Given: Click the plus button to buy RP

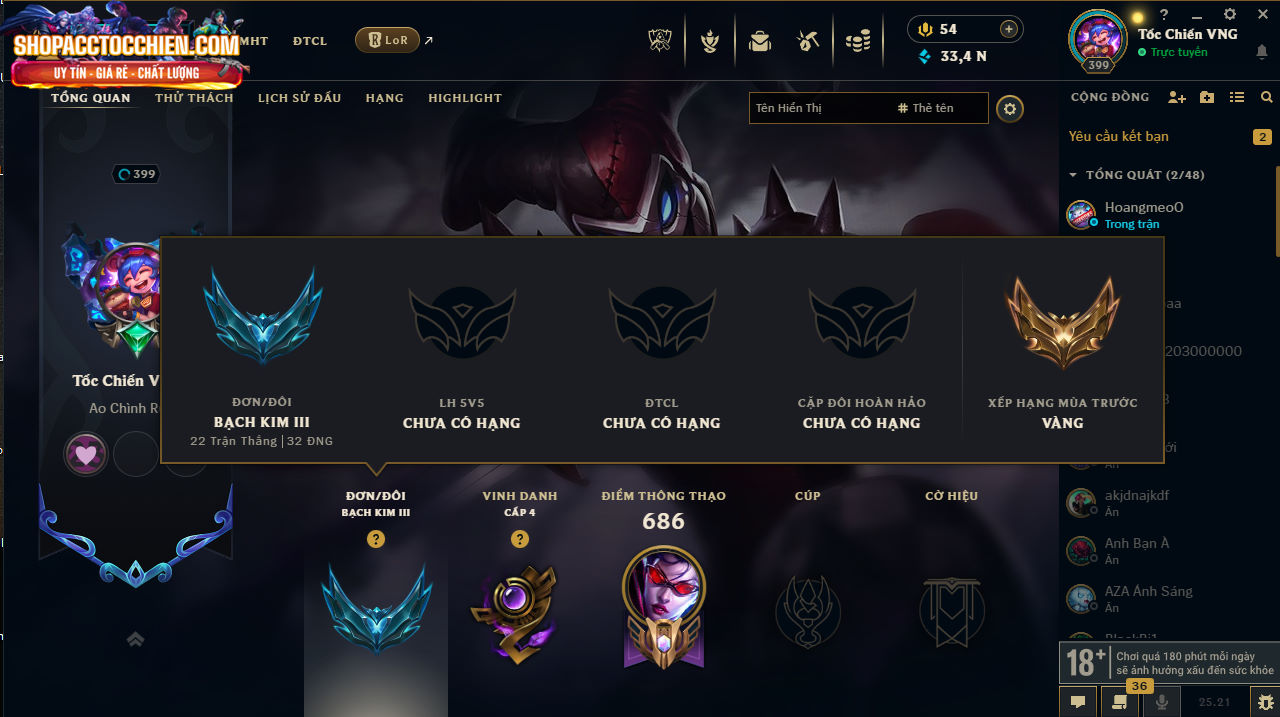Looking at the screenshot, I should tap(1008, 29).
